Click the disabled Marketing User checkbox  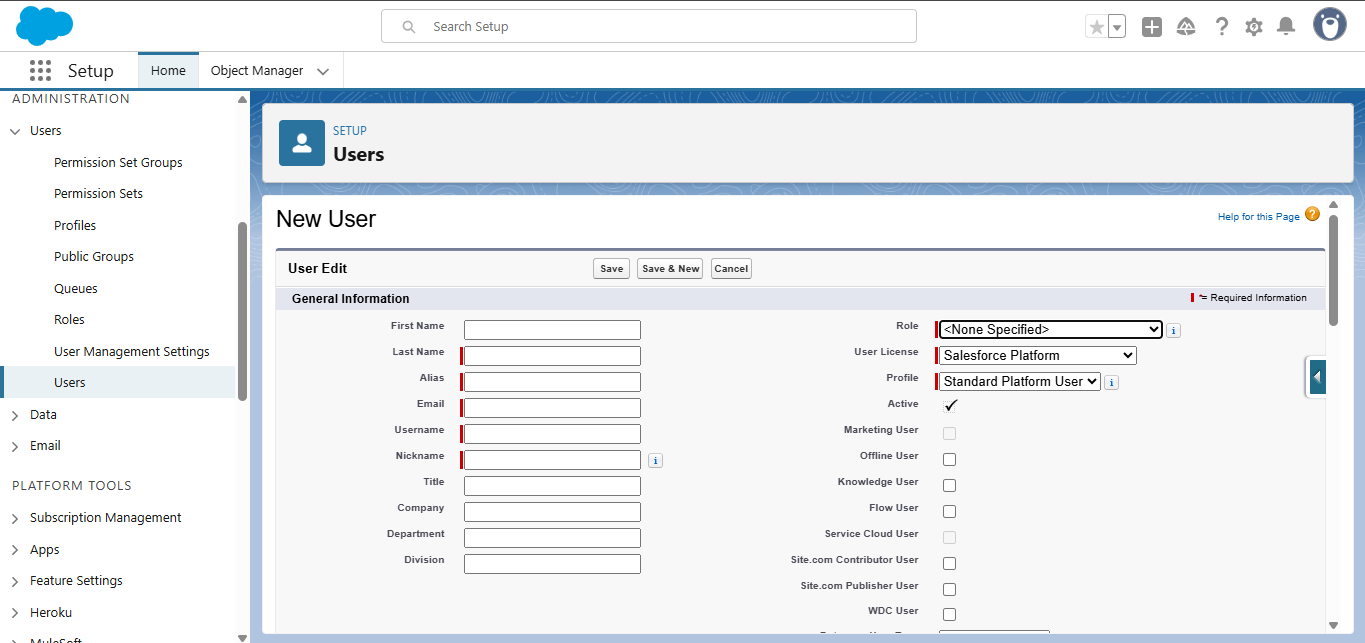[949, 433]
